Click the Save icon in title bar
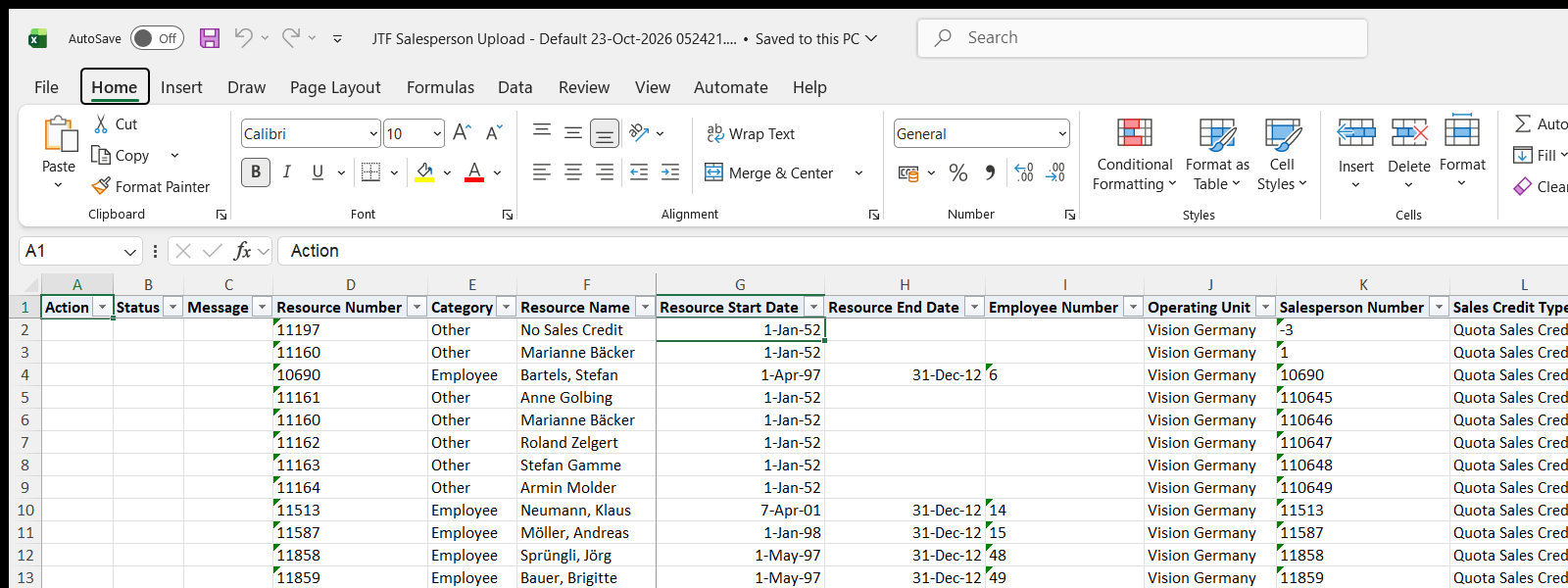The image size is (1568, 588). coord(210,38)
